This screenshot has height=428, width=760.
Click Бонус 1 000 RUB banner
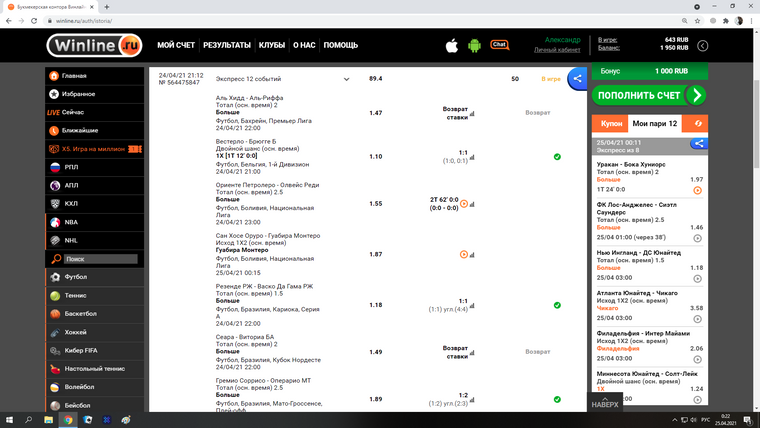pyautogui.click(x=649, y=71)
